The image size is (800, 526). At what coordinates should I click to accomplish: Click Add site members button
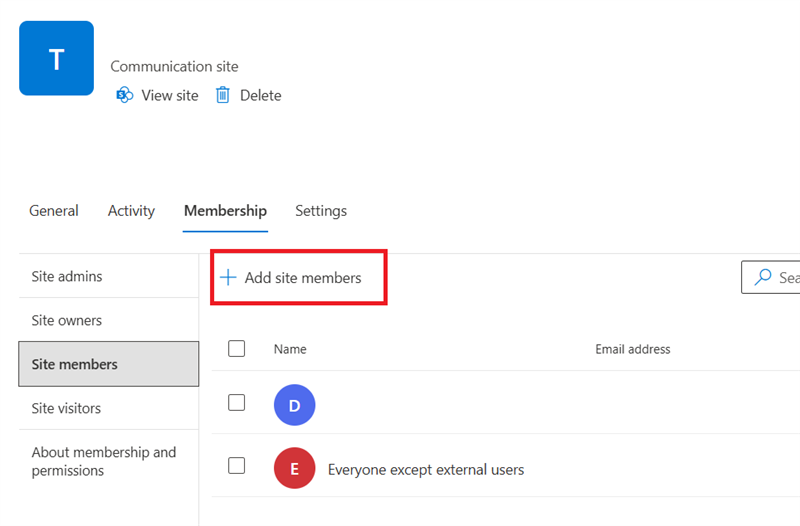291,278
